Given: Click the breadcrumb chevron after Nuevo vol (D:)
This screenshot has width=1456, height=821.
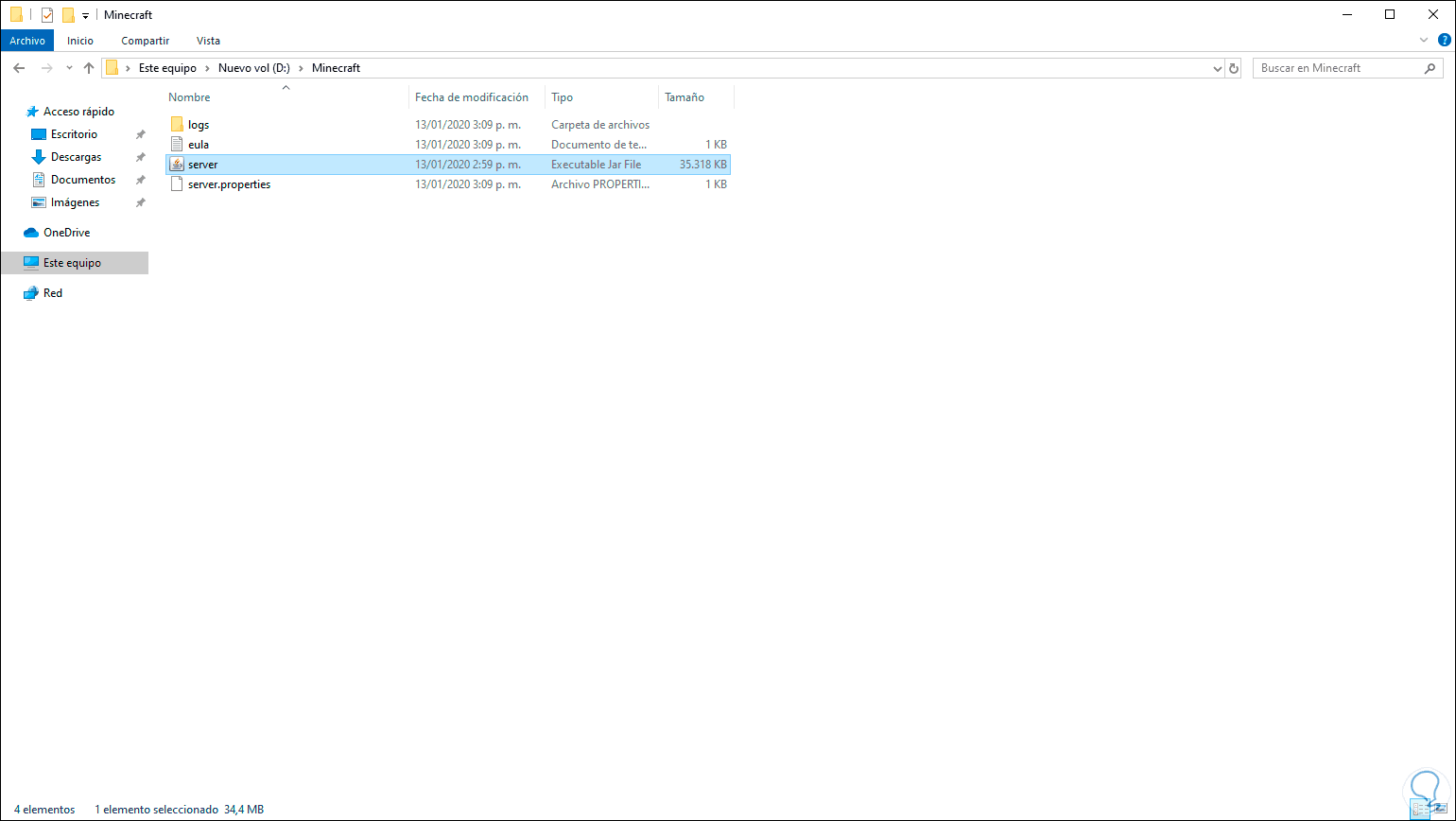Looking at the screenshot, I should tap(301, 68).
